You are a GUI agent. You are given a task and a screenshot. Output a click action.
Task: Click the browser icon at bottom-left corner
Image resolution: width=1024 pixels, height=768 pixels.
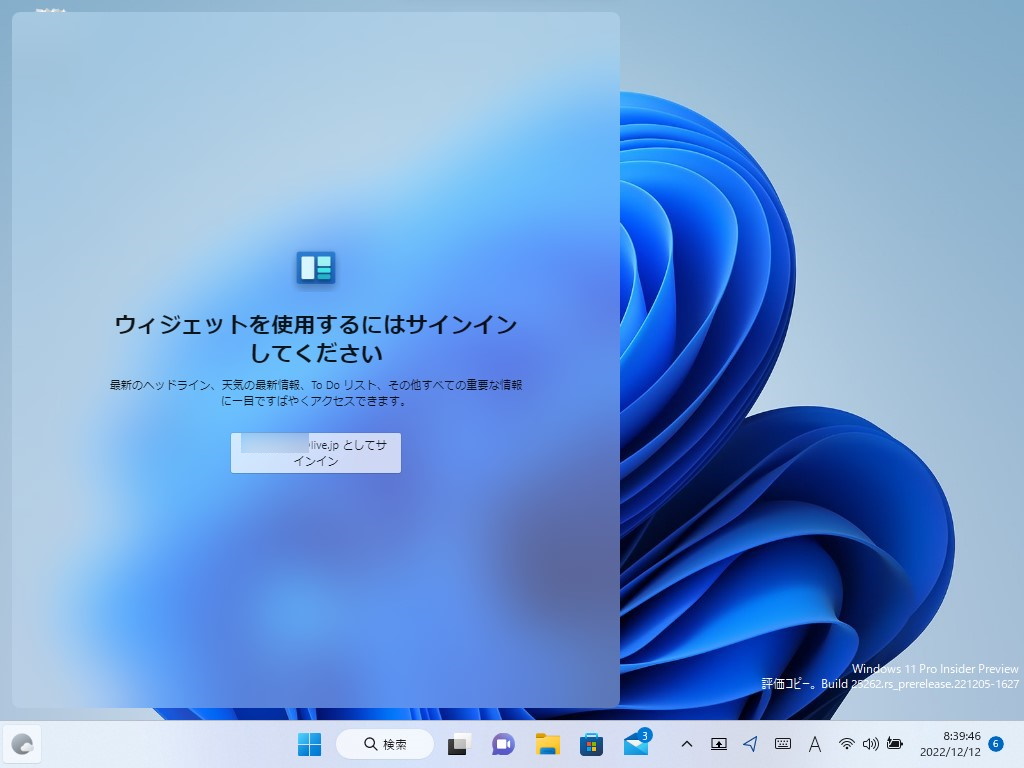click(x=22, y=744)
